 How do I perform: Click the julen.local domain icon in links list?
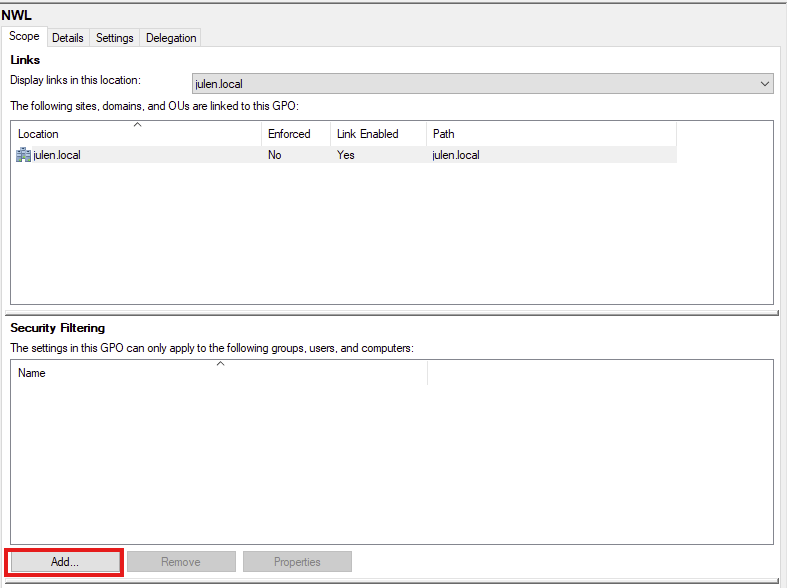tap(24, 155)
